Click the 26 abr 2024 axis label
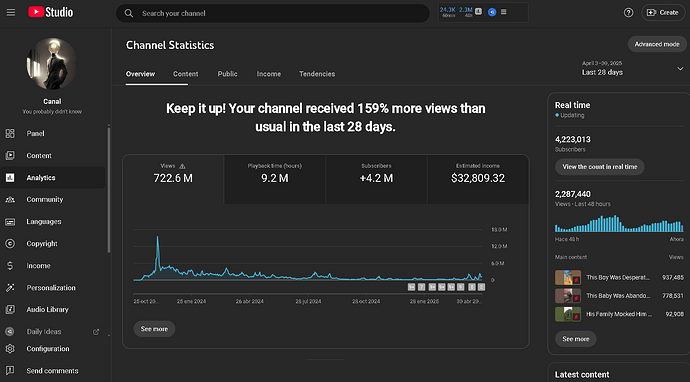 tap(250, 301)
